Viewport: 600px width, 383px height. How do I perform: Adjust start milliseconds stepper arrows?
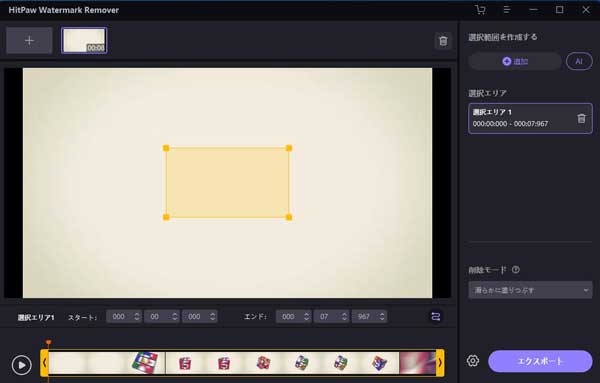click(x=213, y=316)
